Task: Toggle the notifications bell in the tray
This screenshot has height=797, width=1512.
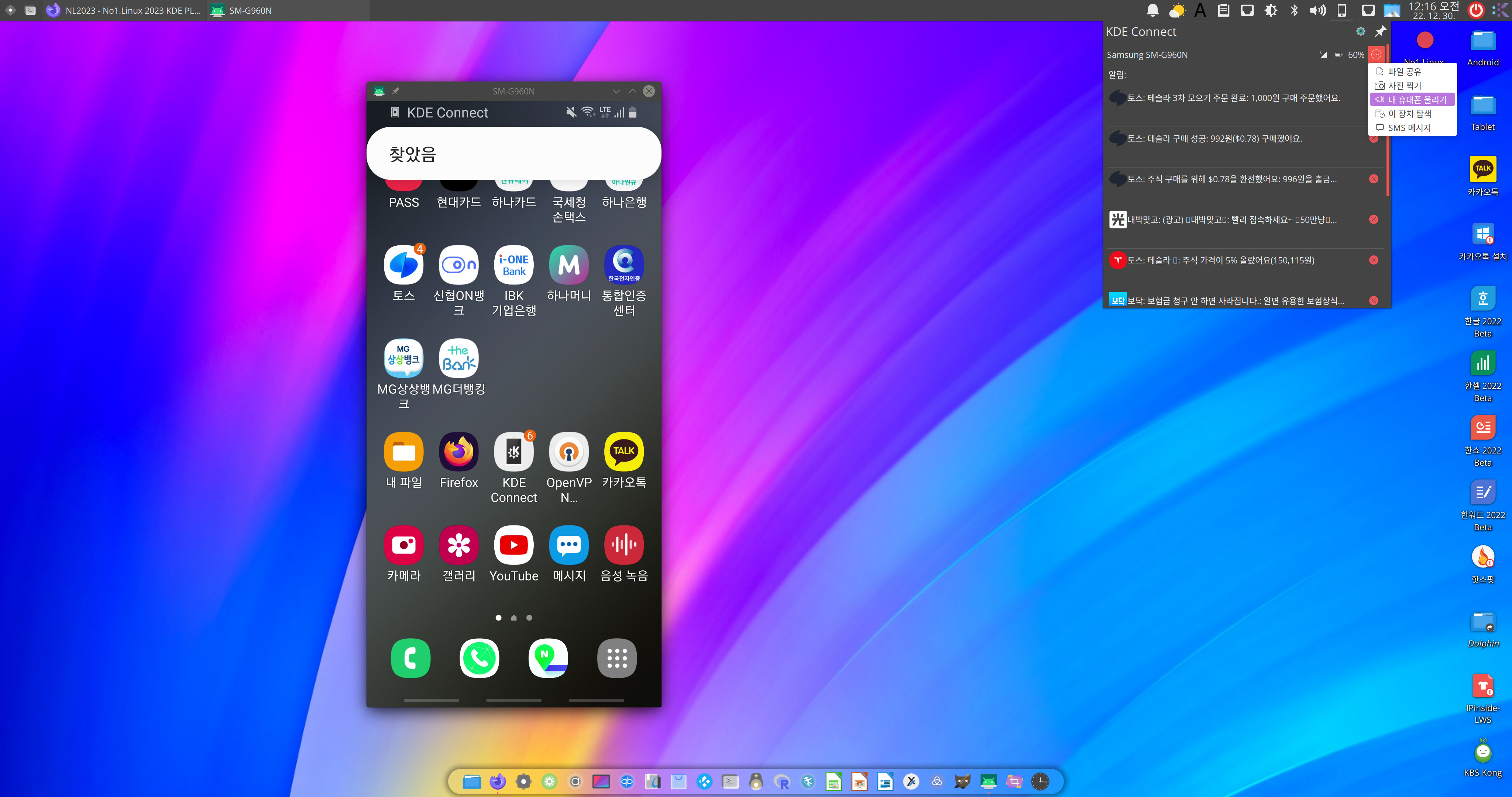Action: click(1153, 10)
